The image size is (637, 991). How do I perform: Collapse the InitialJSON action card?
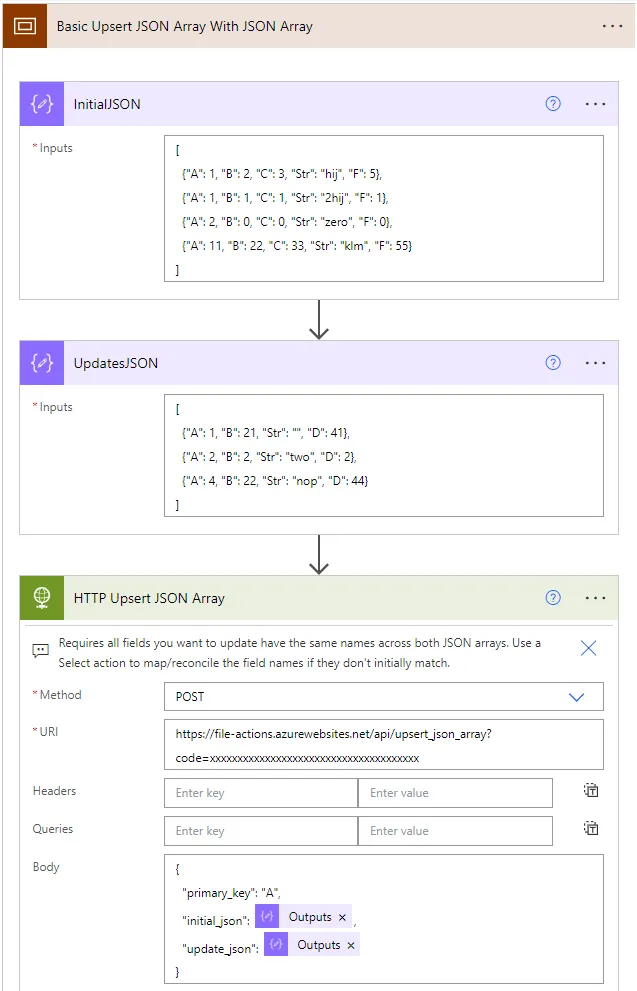click(x=300, y=103)
